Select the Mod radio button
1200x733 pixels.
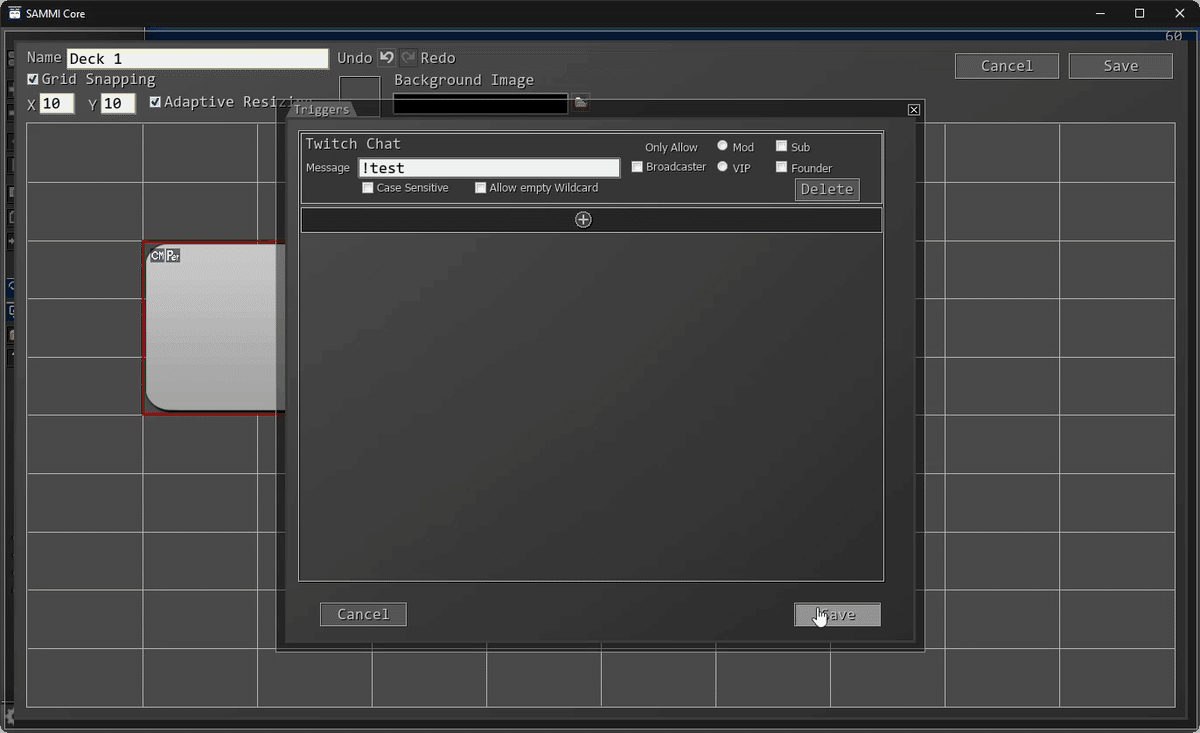[723, 146]
